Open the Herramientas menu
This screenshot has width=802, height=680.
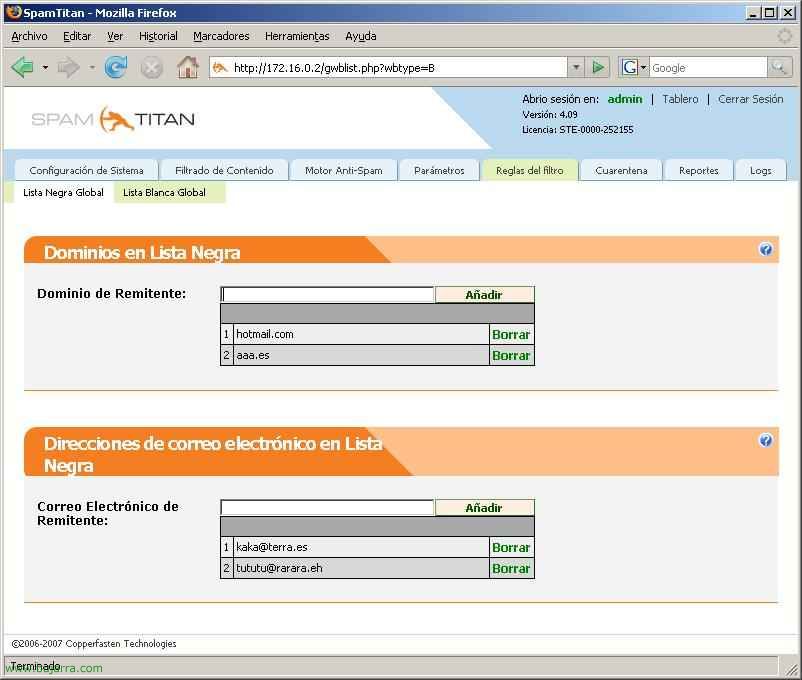(x=297, y=36)
